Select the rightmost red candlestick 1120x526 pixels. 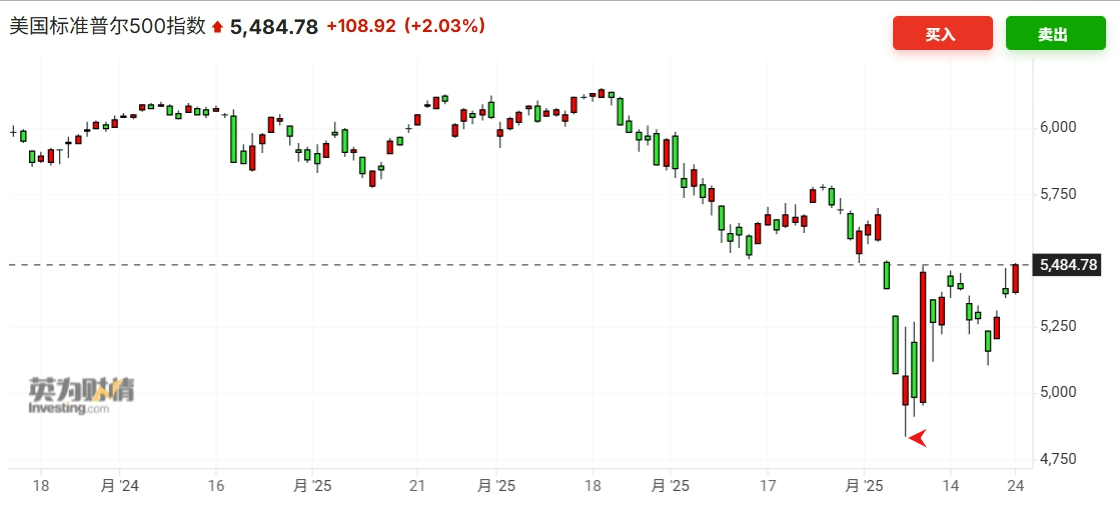(x=1015, y=278)
